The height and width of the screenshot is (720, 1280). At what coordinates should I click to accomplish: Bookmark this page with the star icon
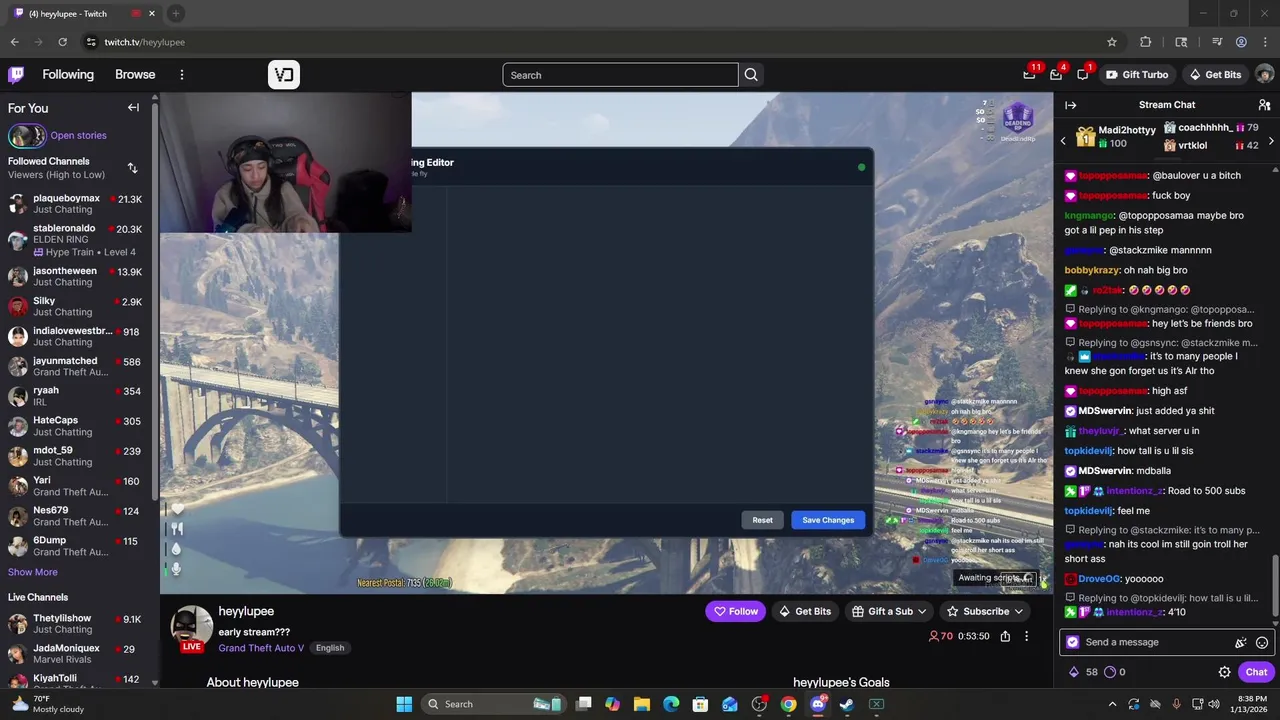tap(1111, 42)
